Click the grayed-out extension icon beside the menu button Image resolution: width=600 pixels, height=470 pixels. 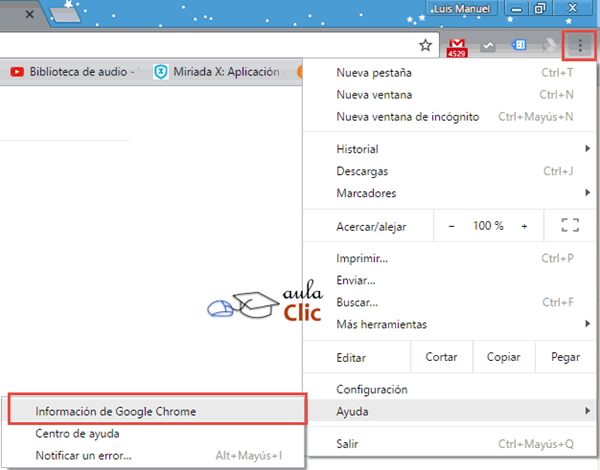(550, 45)
